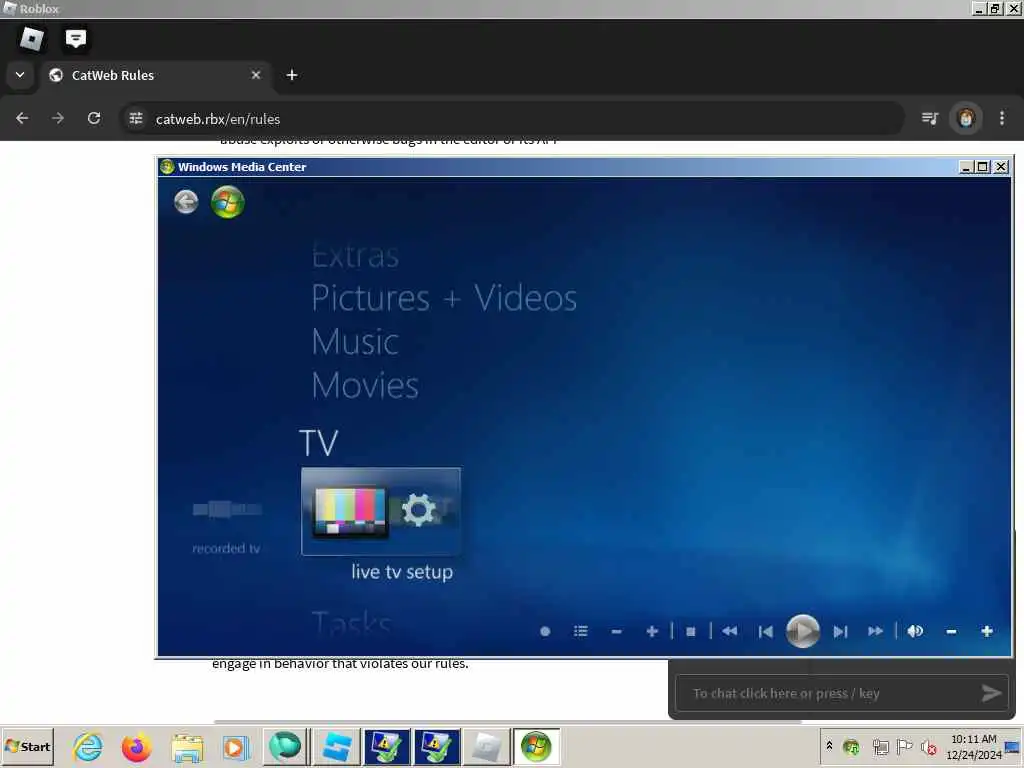The image size is (1024, 768).
Task: Click the fast forward button
Action: tap(875, 631)
